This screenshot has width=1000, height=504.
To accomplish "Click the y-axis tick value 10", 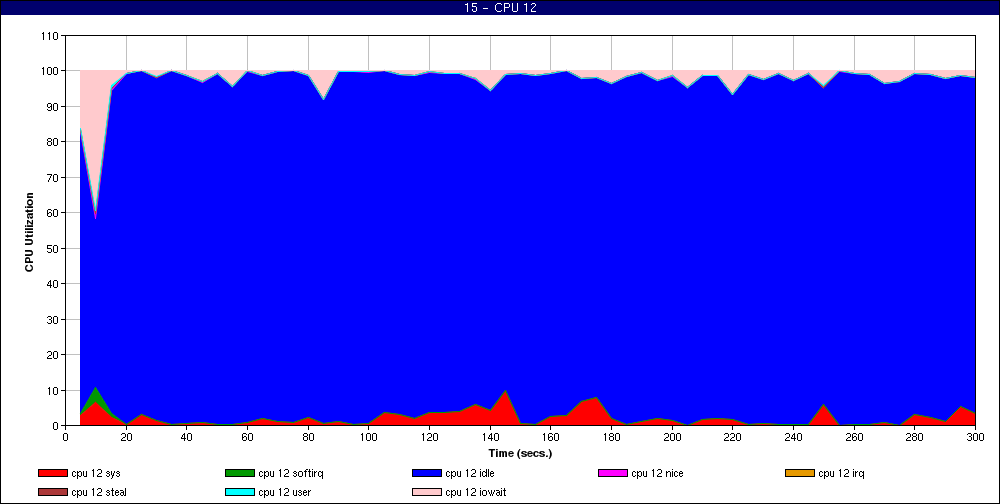I will (x=52, y=390).
